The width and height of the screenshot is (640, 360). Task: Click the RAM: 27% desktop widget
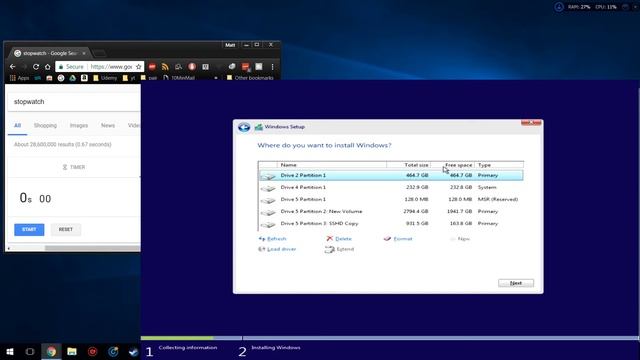point(579,7)
